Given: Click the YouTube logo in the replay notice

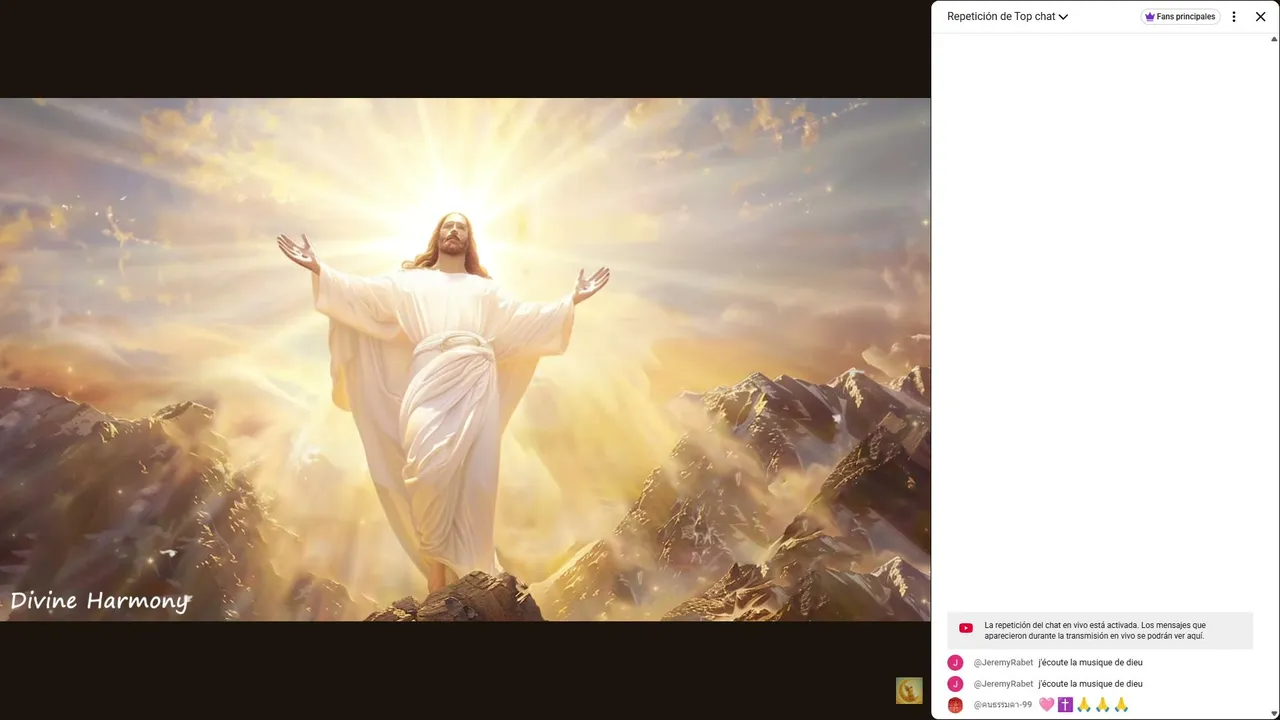Looking at the screenshot, I should (966, 628).
